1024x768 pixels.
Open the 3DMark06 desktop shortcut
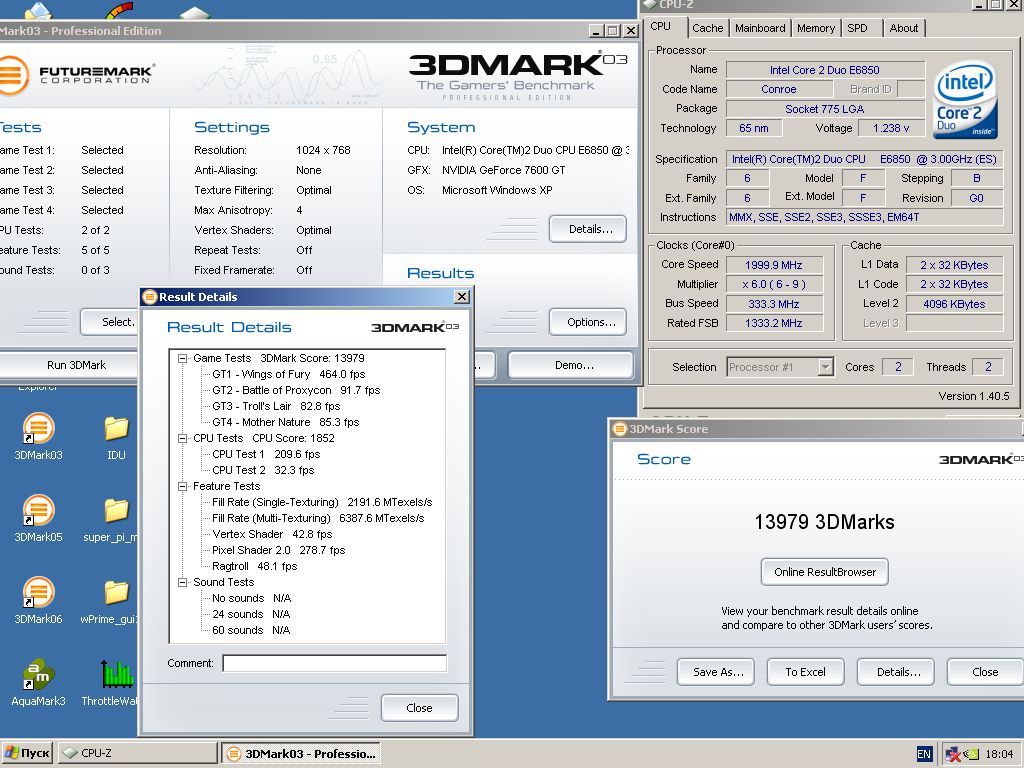point(39,600)
